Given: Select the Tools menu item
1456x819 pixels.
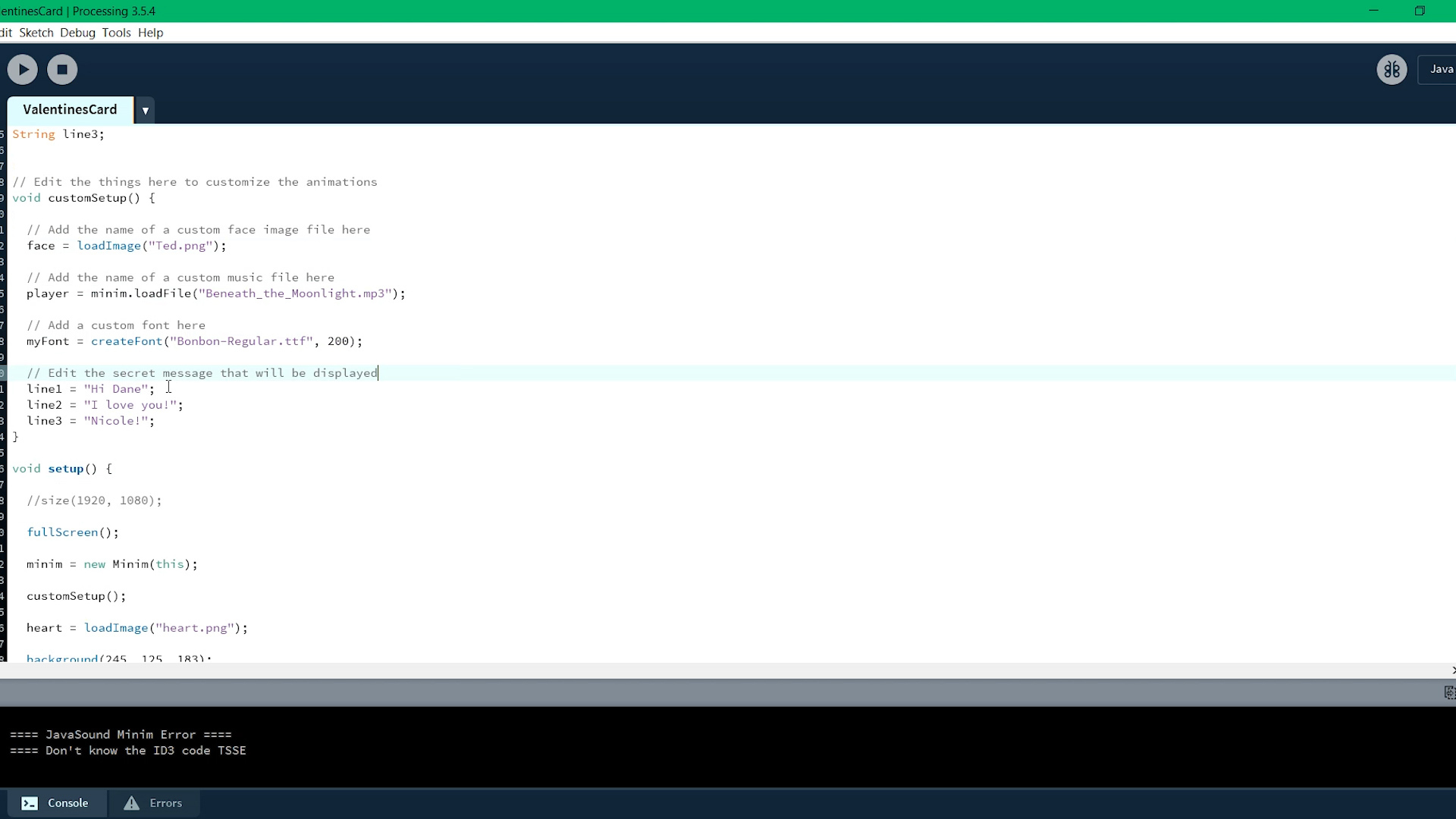Looking at the screenshot, I should tap(116, 32).
